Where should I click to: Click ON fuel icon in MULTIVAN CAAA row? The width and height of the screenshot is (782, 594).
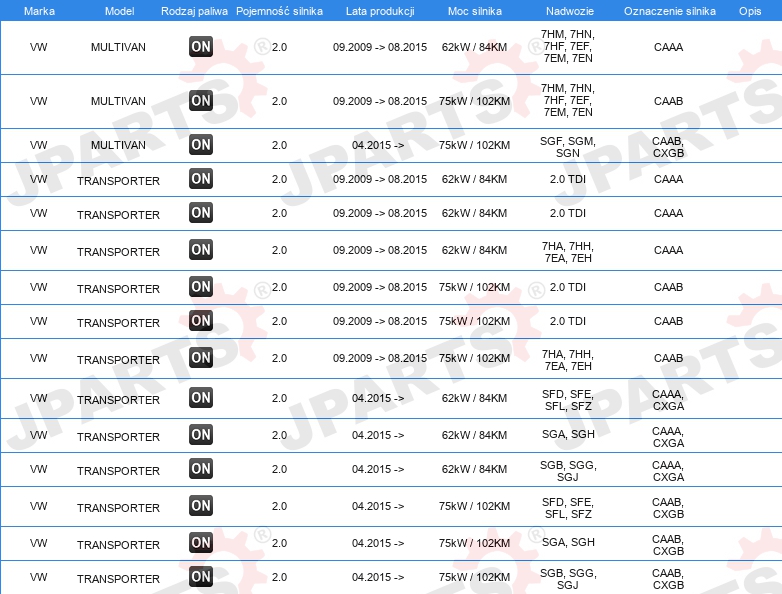tap(201, 47)
